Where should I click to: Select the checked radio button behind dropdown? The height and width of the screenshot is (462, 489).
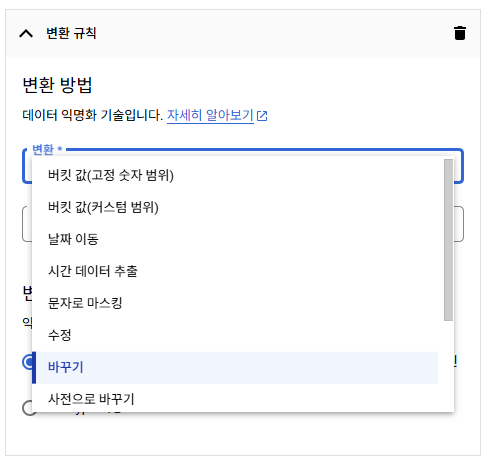click(27, 362)
